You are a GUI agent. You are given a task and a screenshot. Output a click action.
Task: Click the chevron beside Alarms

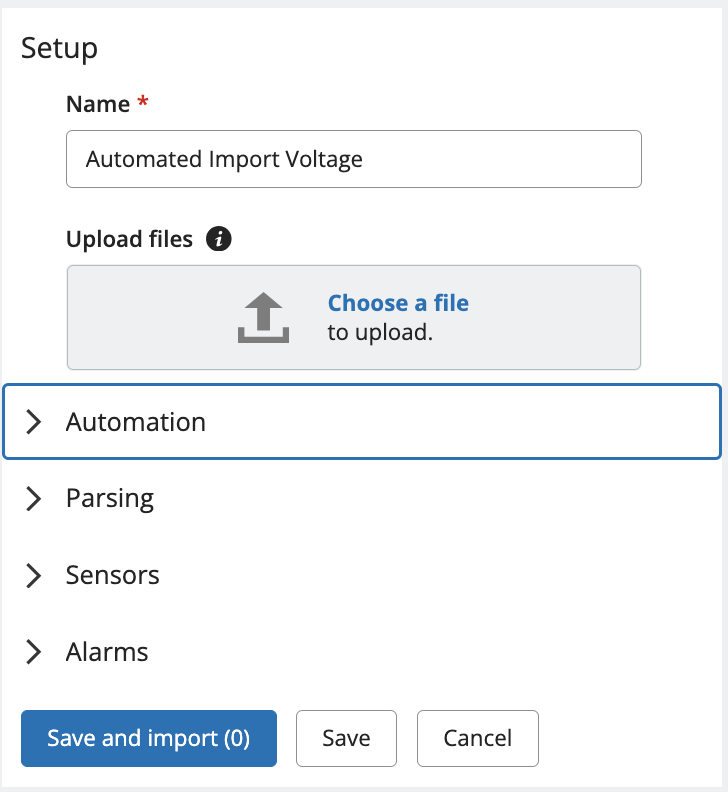click(33, 652)
